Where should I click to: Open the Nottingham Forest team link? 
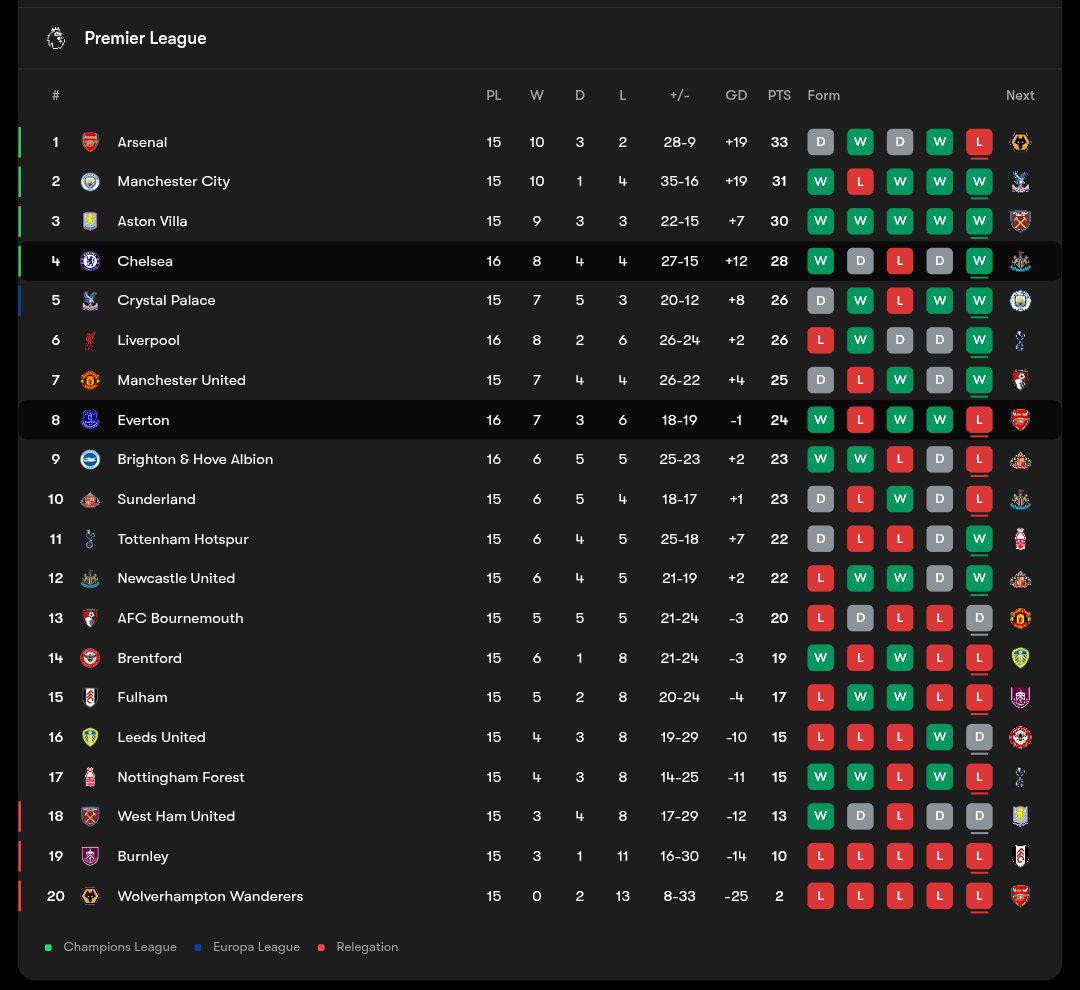[x=180, y=777]
